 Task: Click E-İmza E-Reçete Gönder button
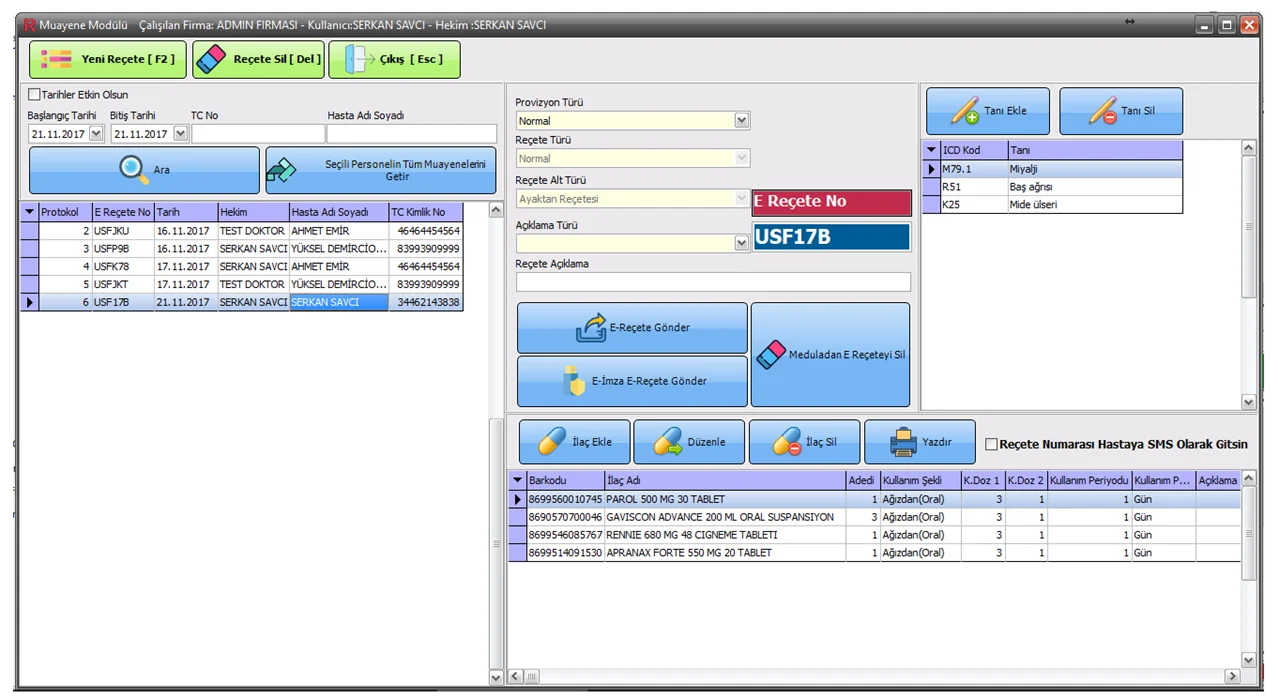click(x=632, y=381)
